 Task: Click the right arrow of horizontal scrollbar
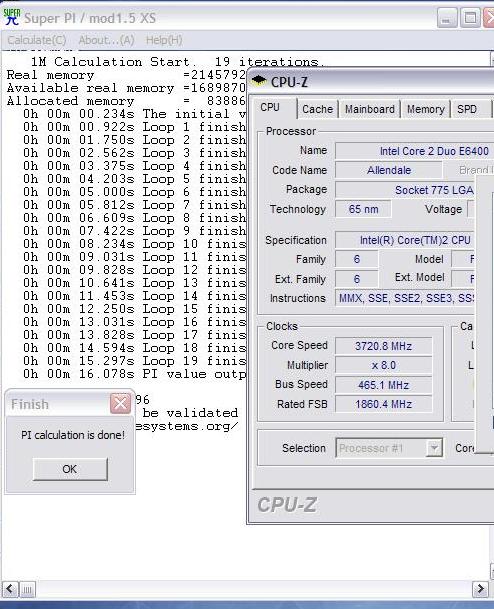coord(480,589)
